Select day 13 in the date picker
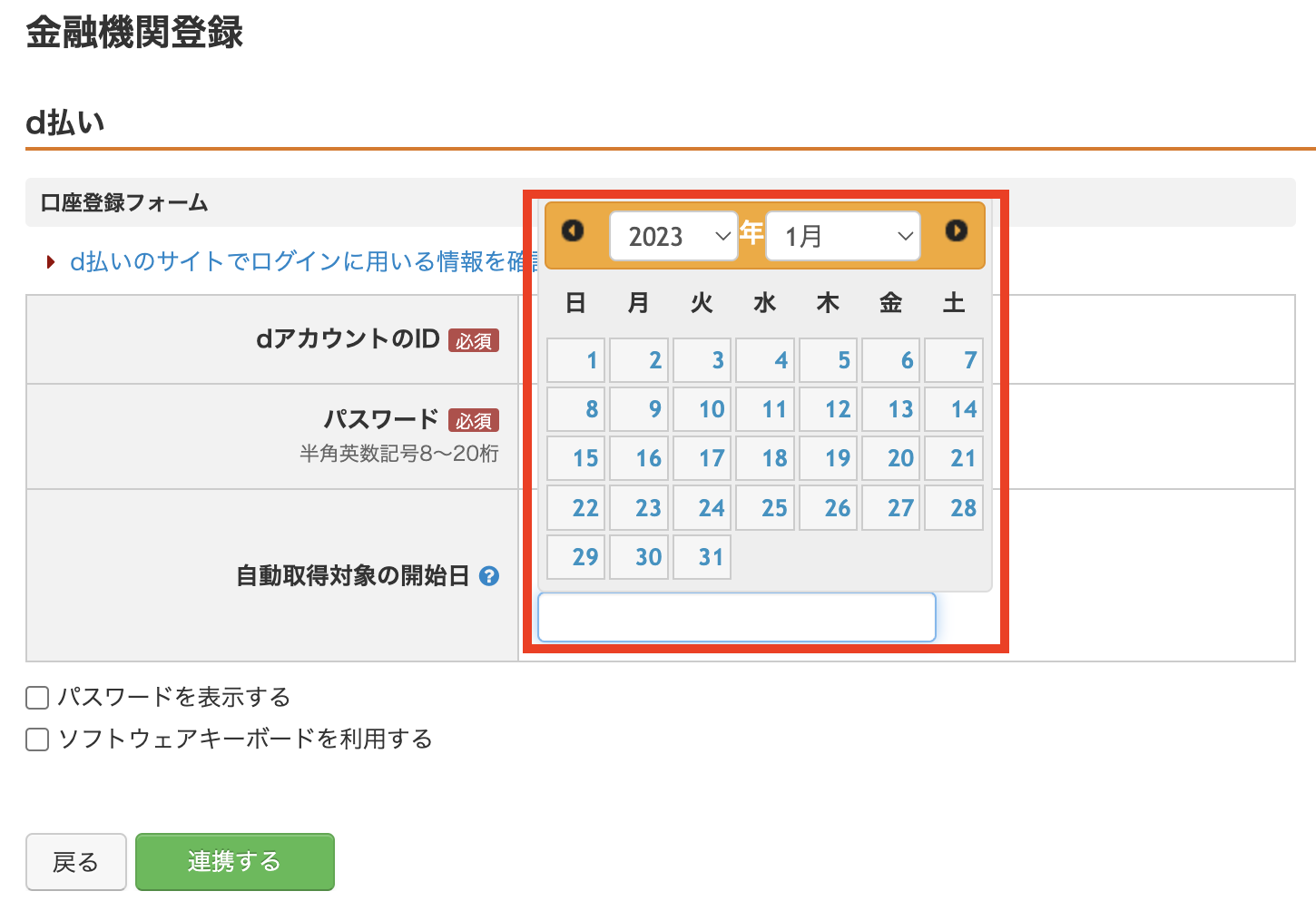 click(891, 409)
